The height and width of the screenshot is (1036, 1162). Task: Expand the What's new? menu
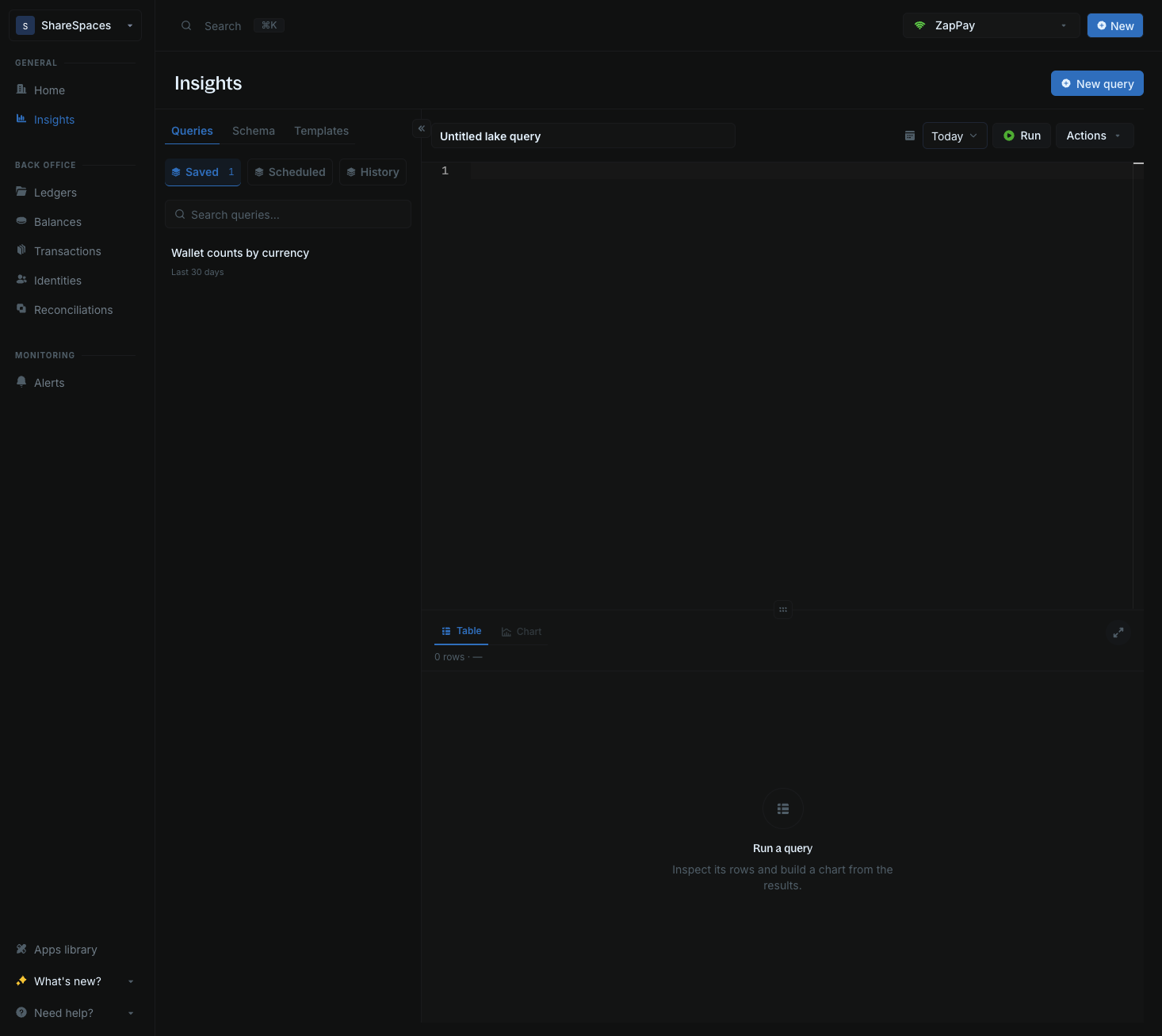click(x=75, y=981)
